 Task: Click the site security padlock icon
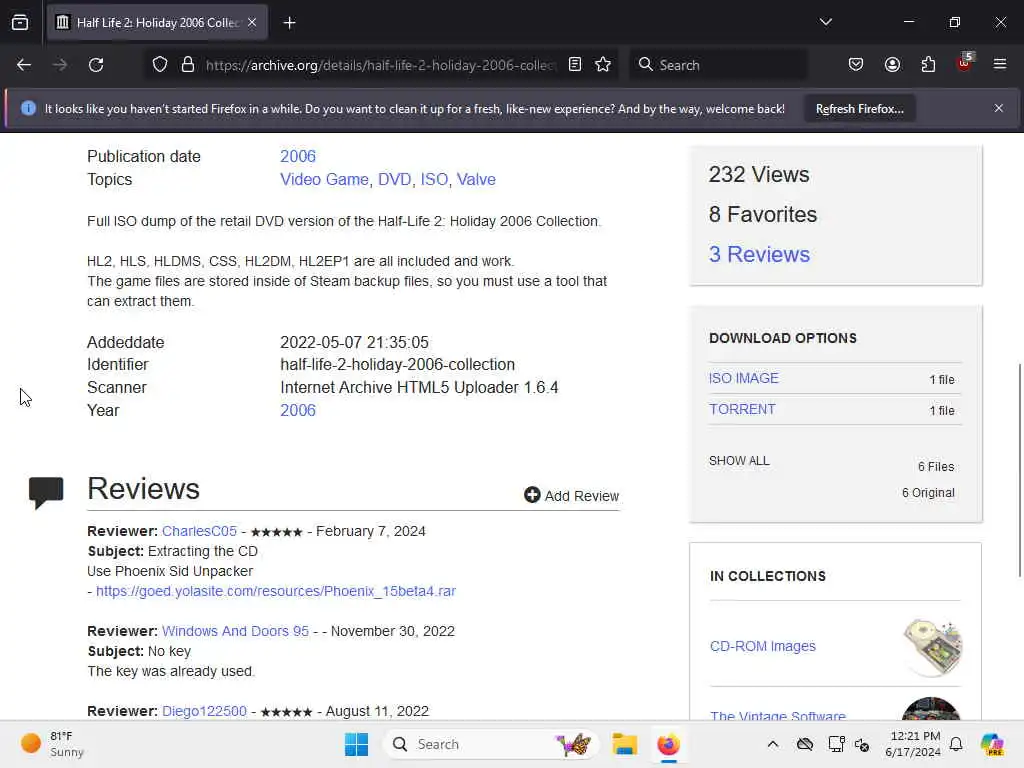click(188, 65)
